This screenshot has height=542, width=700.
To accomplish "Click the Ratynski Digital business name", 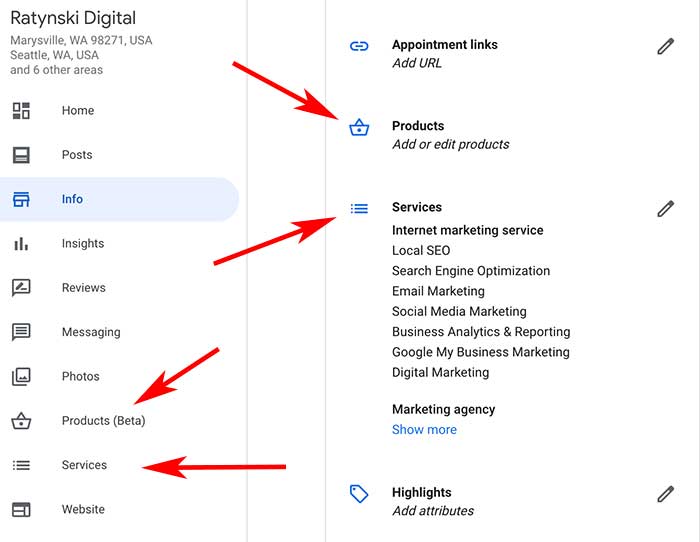I will point(73,18).
